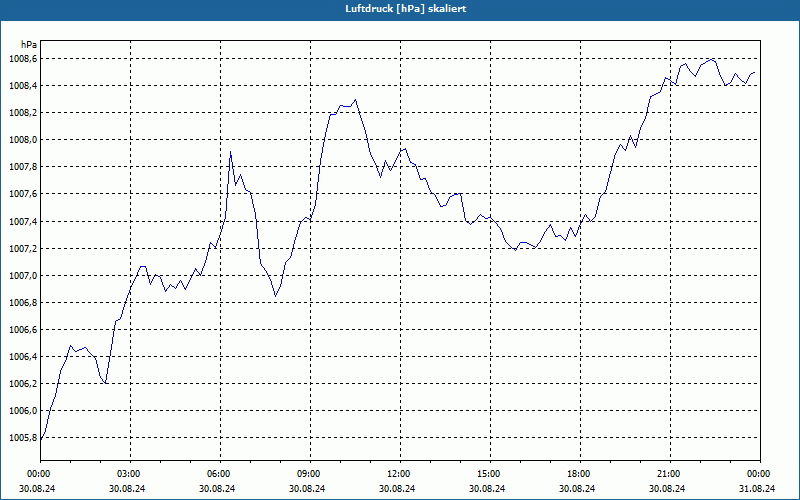
Task: Pick the 1006,4 y-axis label
Action: click(23, 357)
